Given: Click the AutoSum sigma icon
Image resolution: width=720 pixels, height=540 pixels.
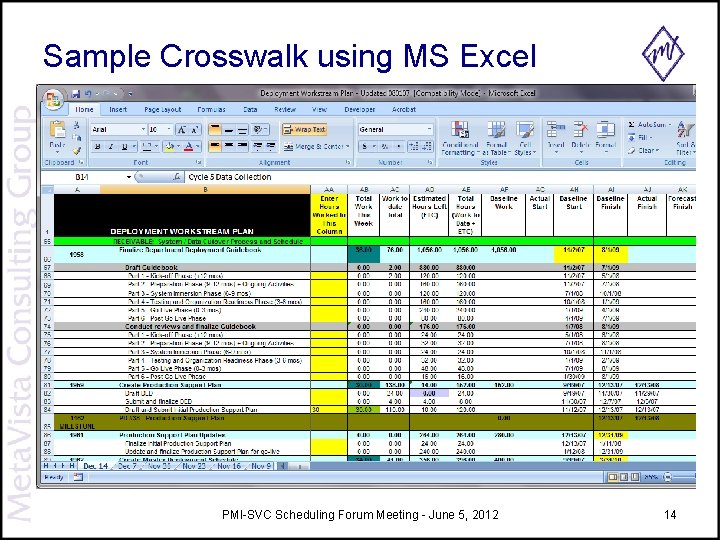Looking at the screenshot, I should [632, 124].
